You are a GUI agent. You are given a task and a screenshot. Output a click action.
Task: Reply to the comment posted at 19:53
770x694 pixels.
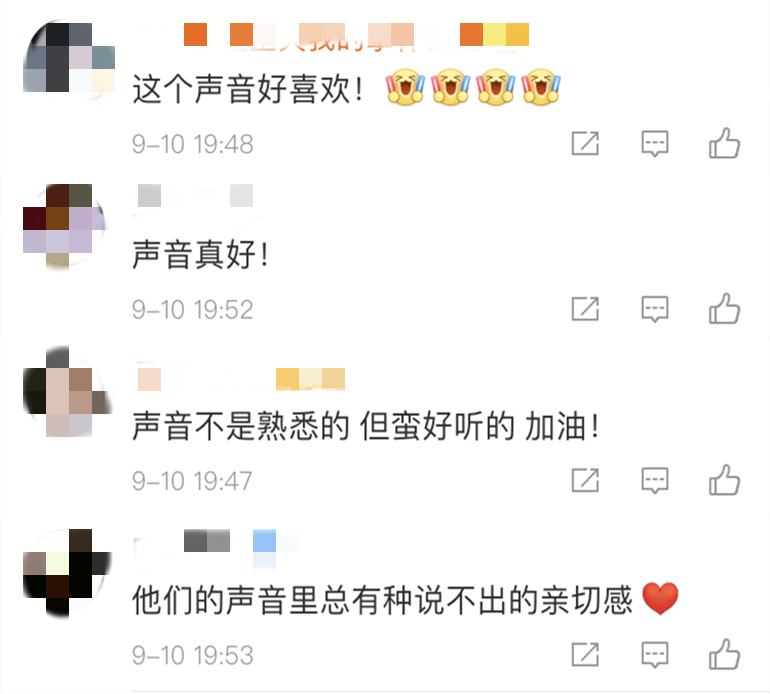(655, 655)
